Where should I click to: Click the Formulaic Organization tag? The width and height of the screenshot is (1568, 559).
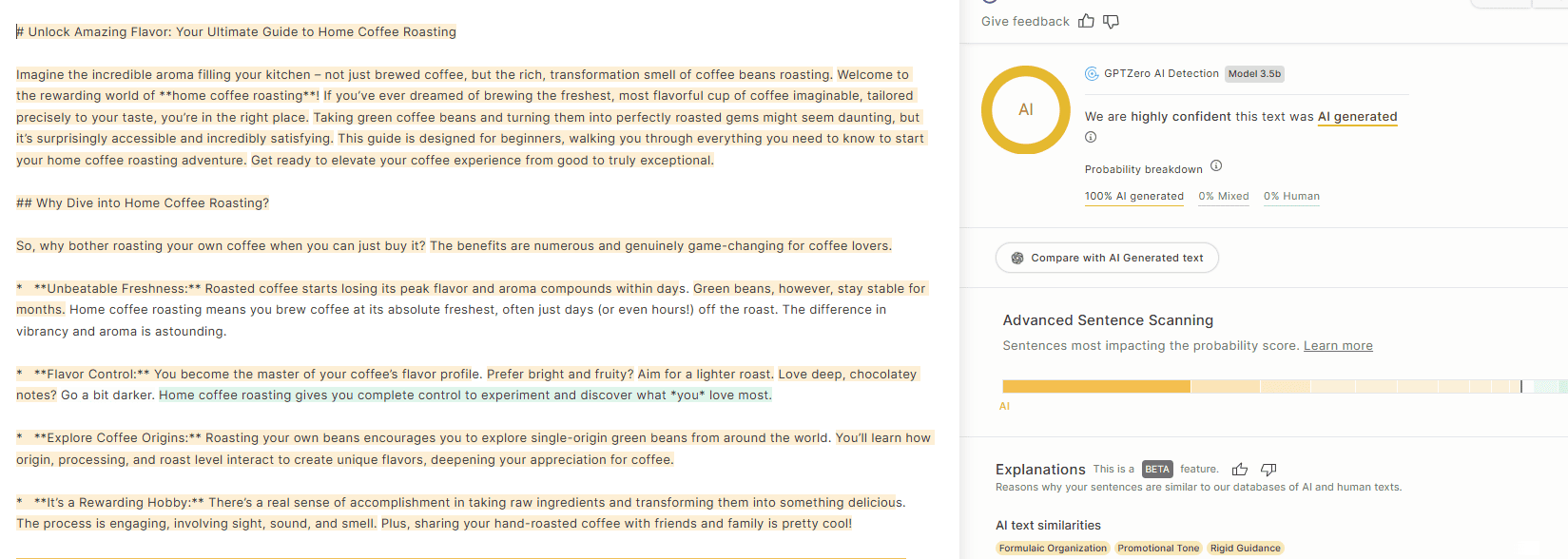click(1053, 549)
